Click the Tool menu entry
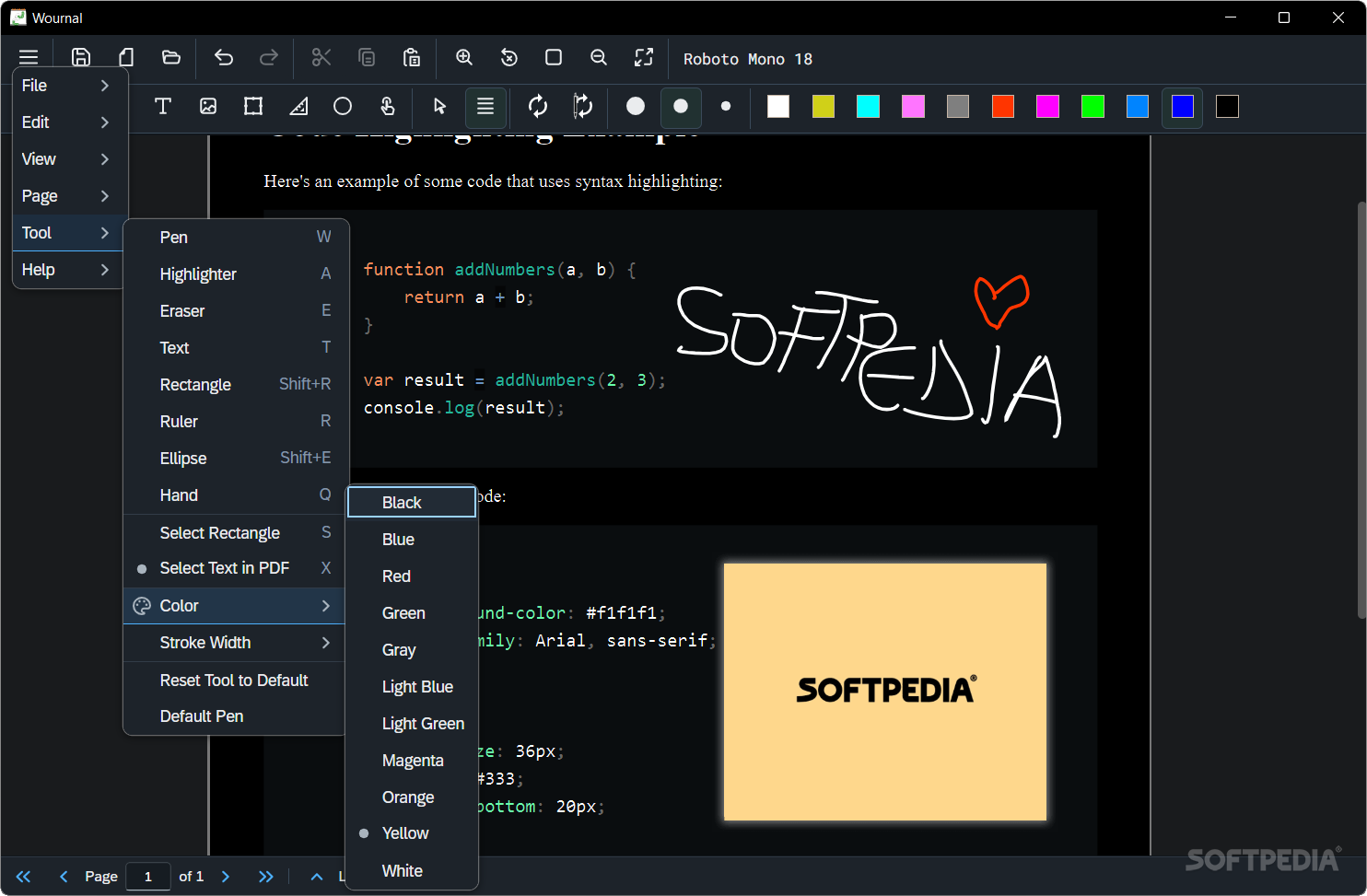This screenshot has width=1367, height=896. [67, 232]
